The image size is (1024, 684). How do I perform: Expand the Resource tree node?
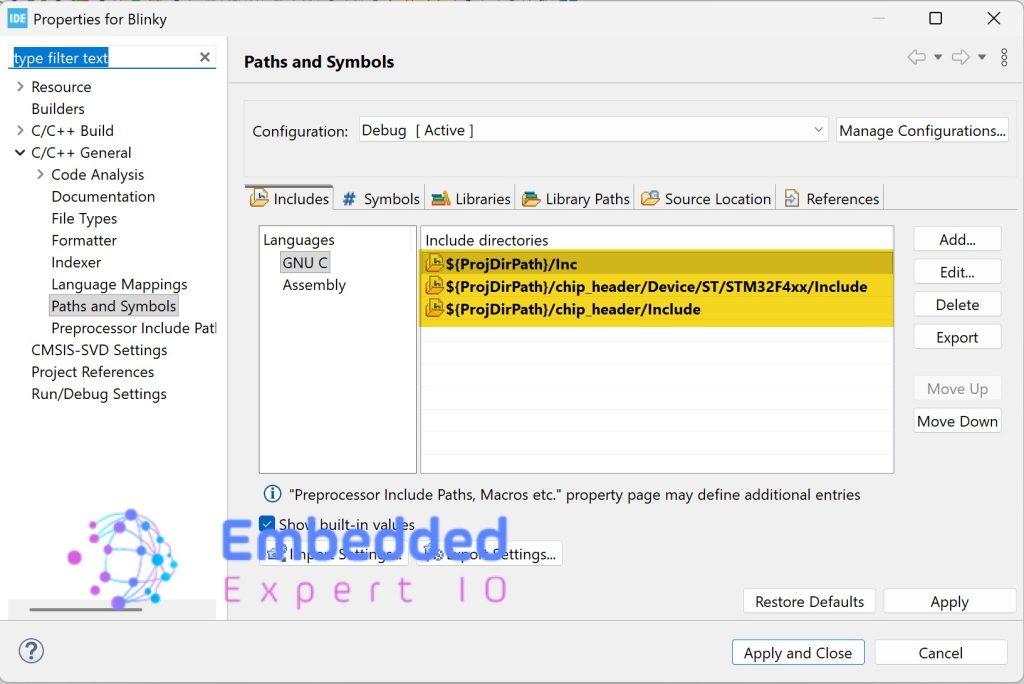point(20,87)
